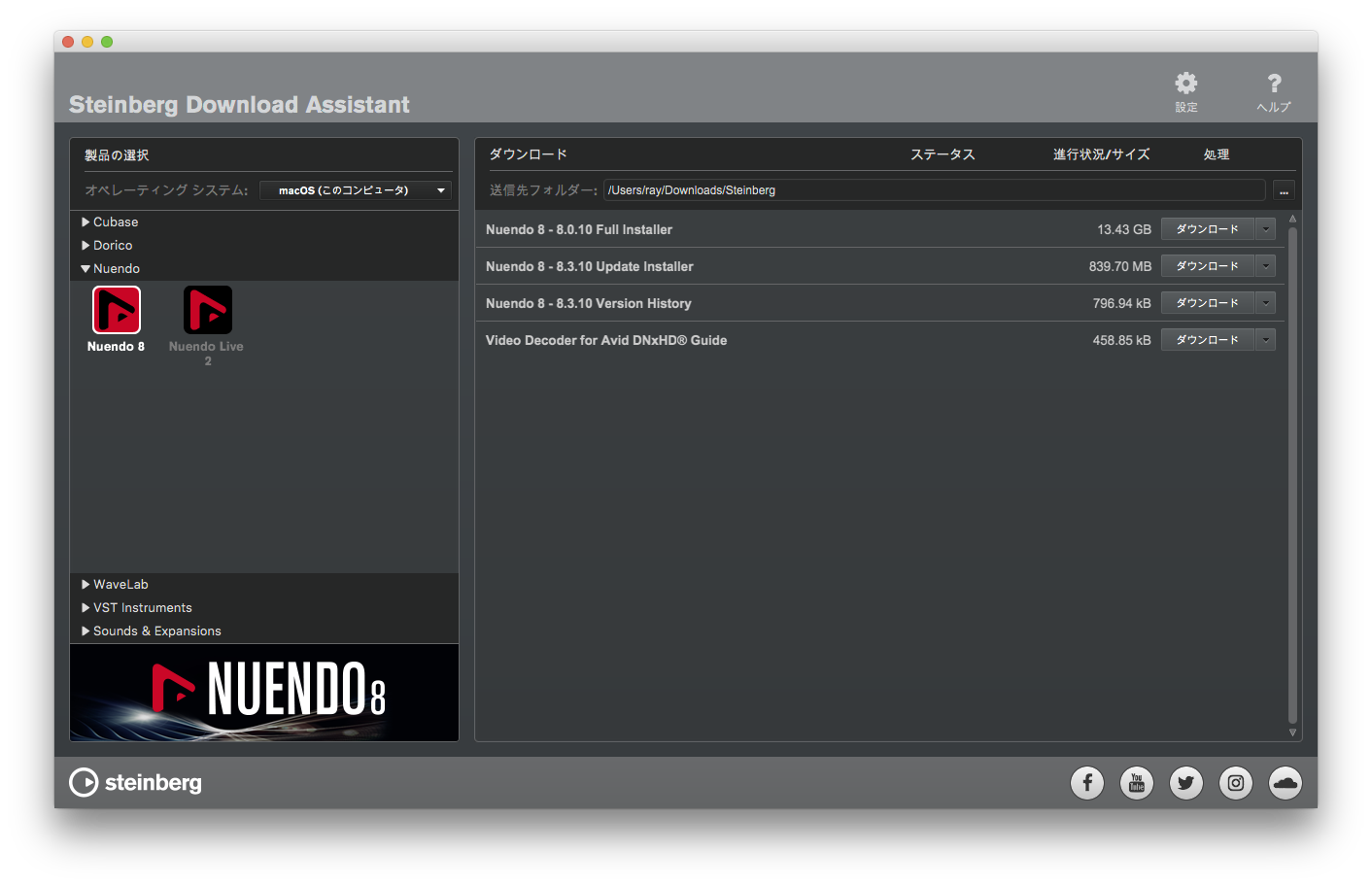Viewport: 1372px width, 886px height.
Task: Click the Steinberg Download Assistant title
Action: pyautogui.click(x=239, y=105)
